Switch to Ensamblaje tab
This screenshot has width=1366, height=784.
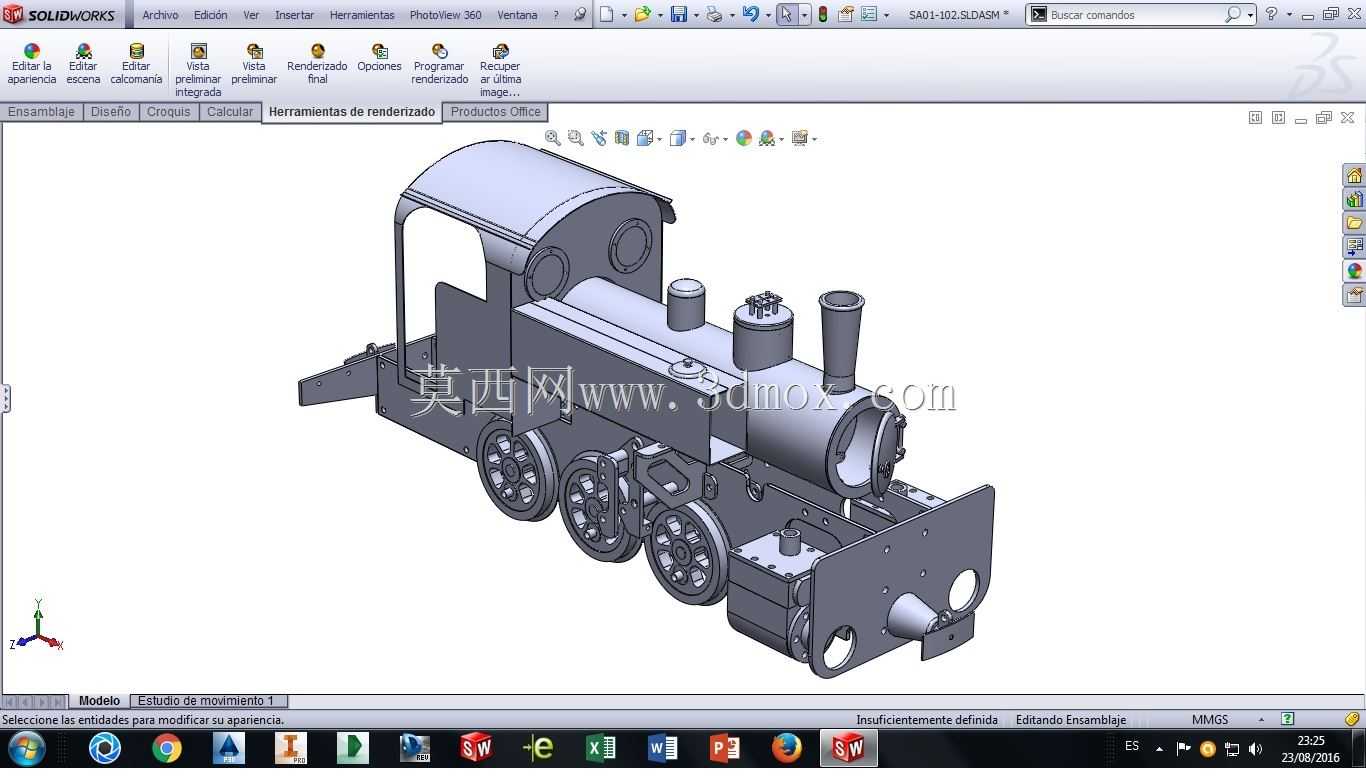tap(41, 112)
